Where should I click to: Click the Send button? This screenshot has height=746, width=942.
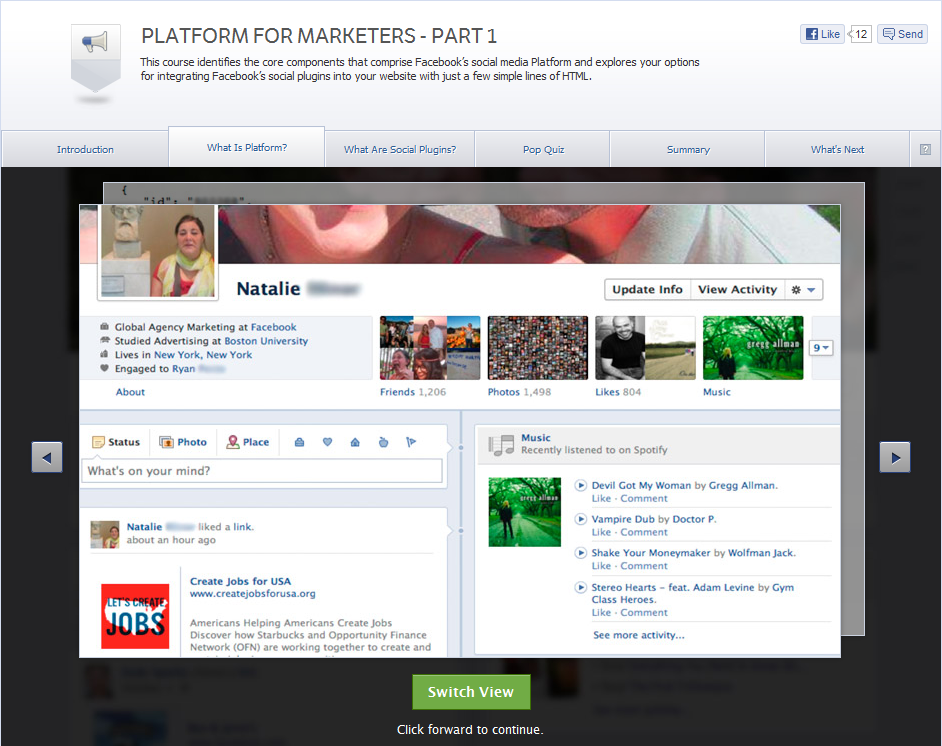(902, 34)
